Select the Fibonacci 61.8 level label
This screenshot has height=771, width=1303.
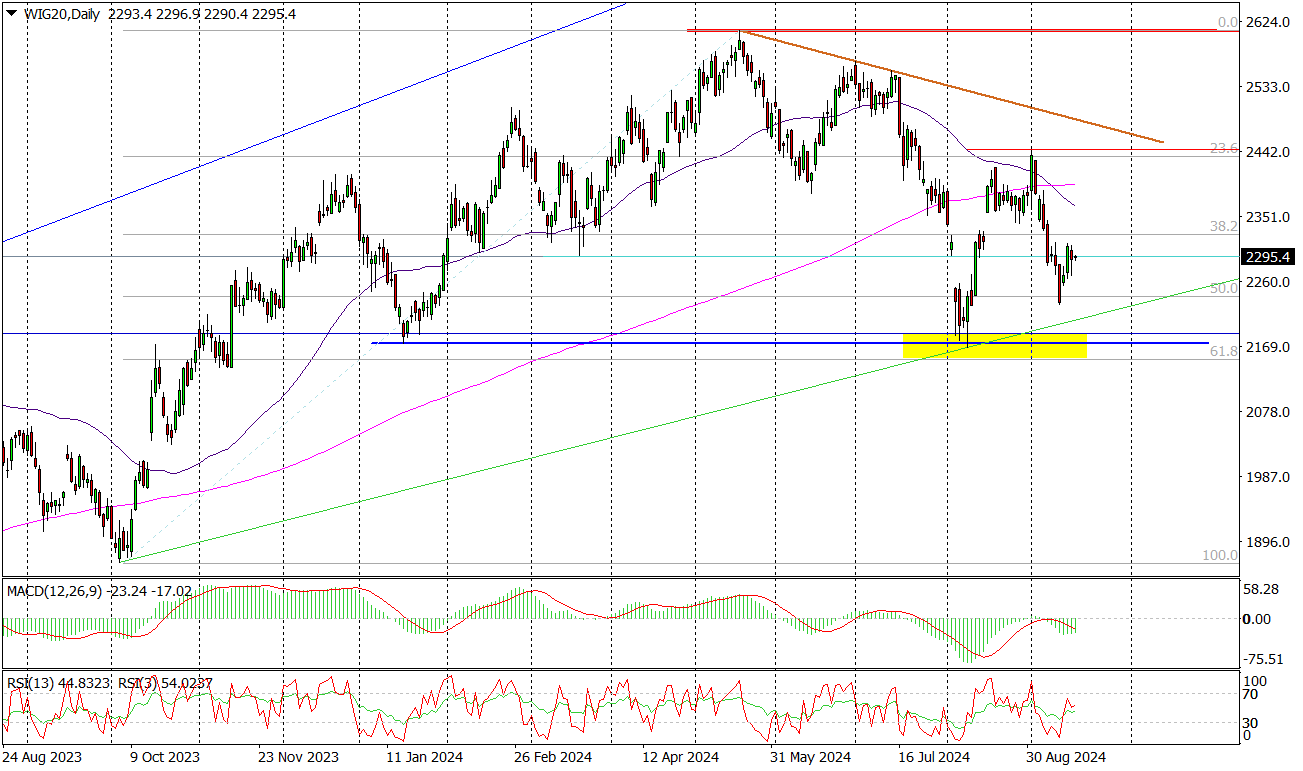click(1224, 351)
